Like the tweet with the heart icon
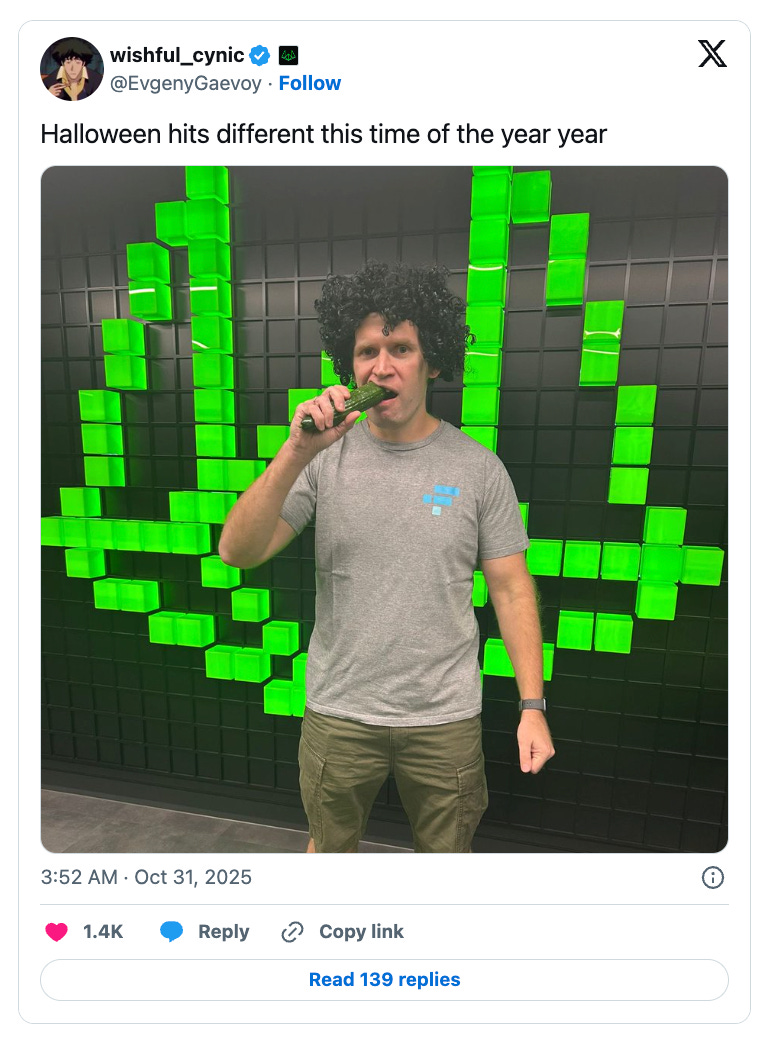The height and width of the screenshot is (1050, 774). point(57,931)
